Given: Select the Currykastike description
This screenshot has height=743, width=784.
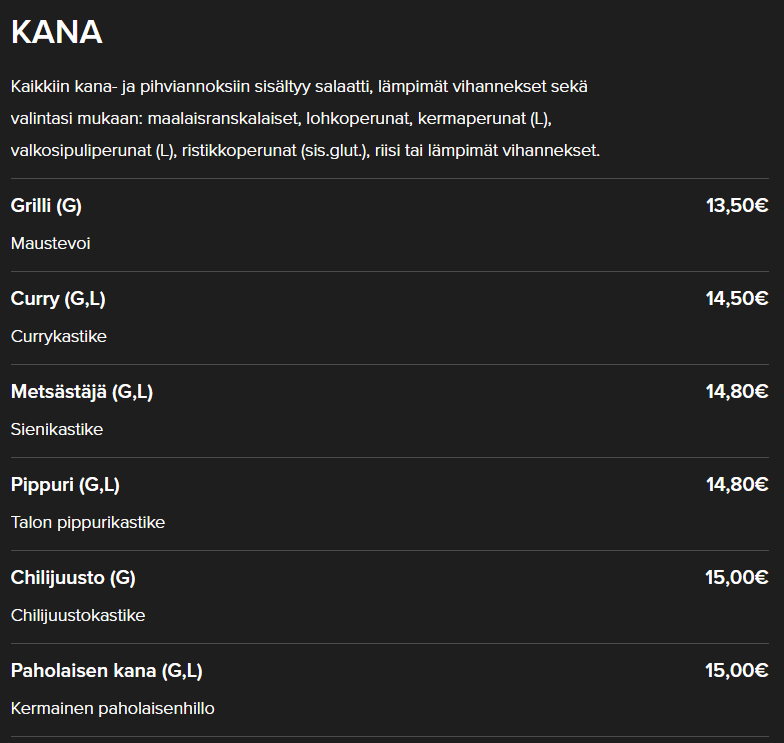Looking at the screenshot, I should (58, 336).
